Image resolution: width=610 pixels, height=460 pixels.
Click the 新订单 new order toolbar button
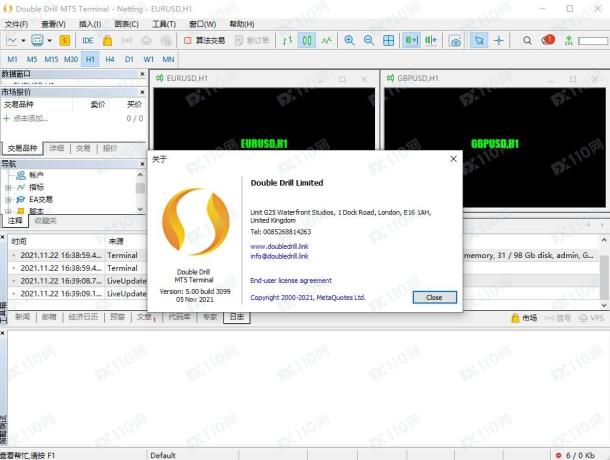(252, 40)
